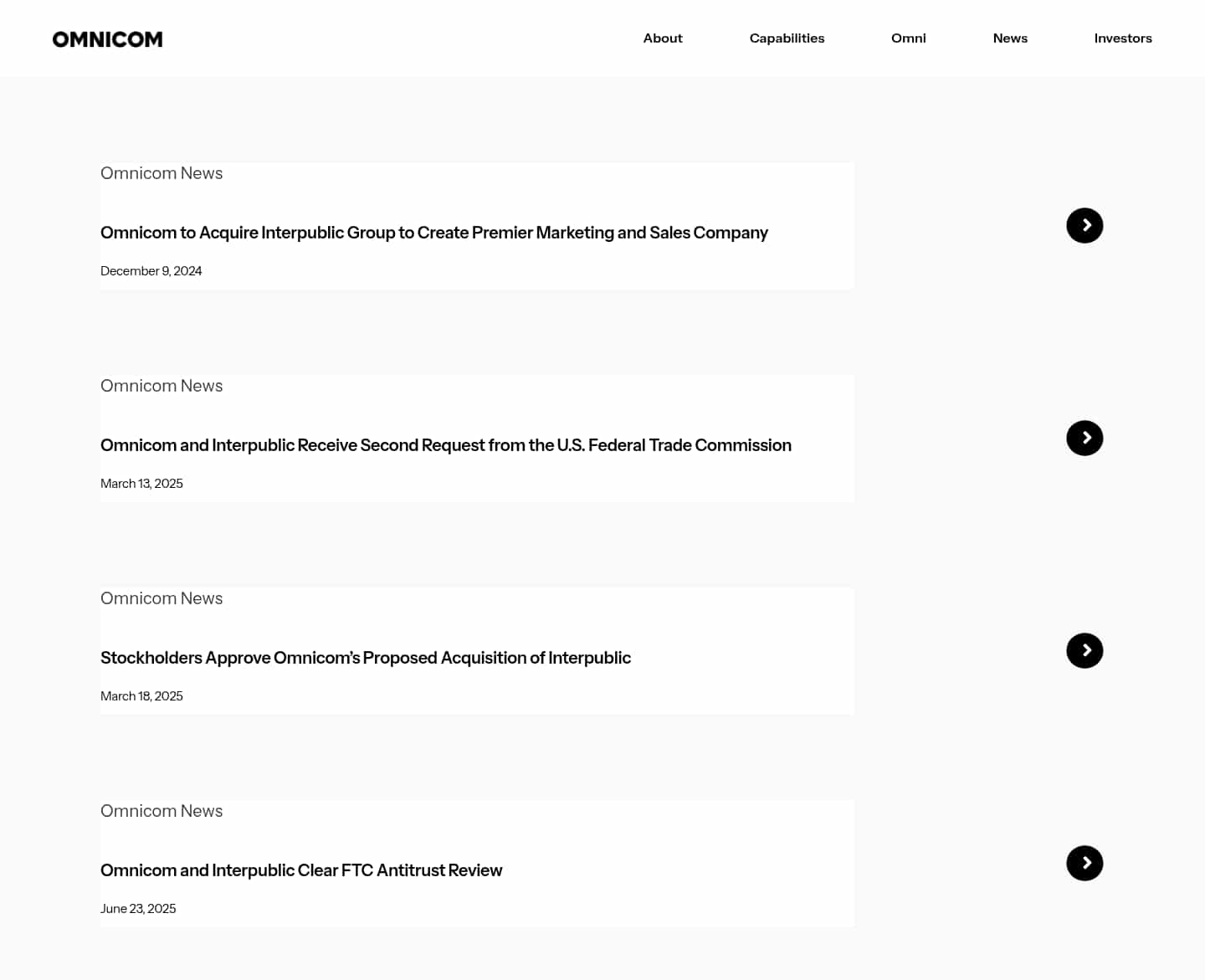Go to the News section
1205x980 pixels.
1010,38
